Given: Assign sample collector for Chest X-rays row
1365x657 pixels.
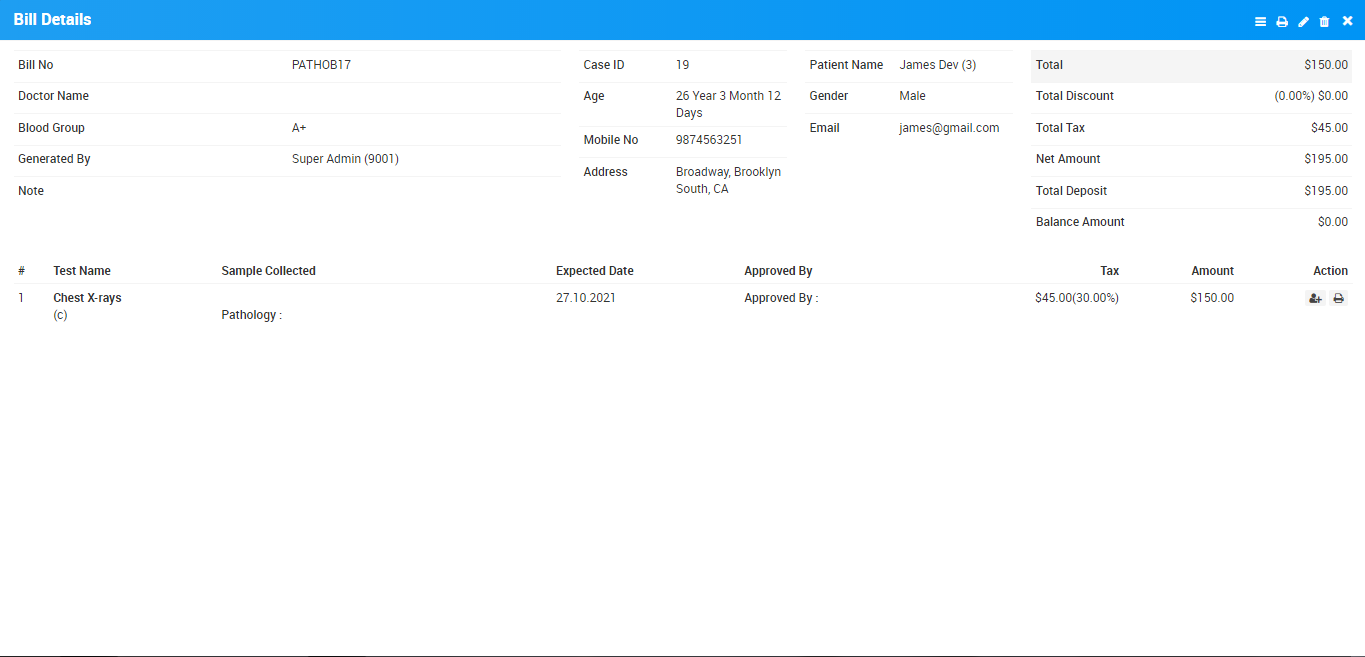Looking at the screenshot, I should 1315,298.
